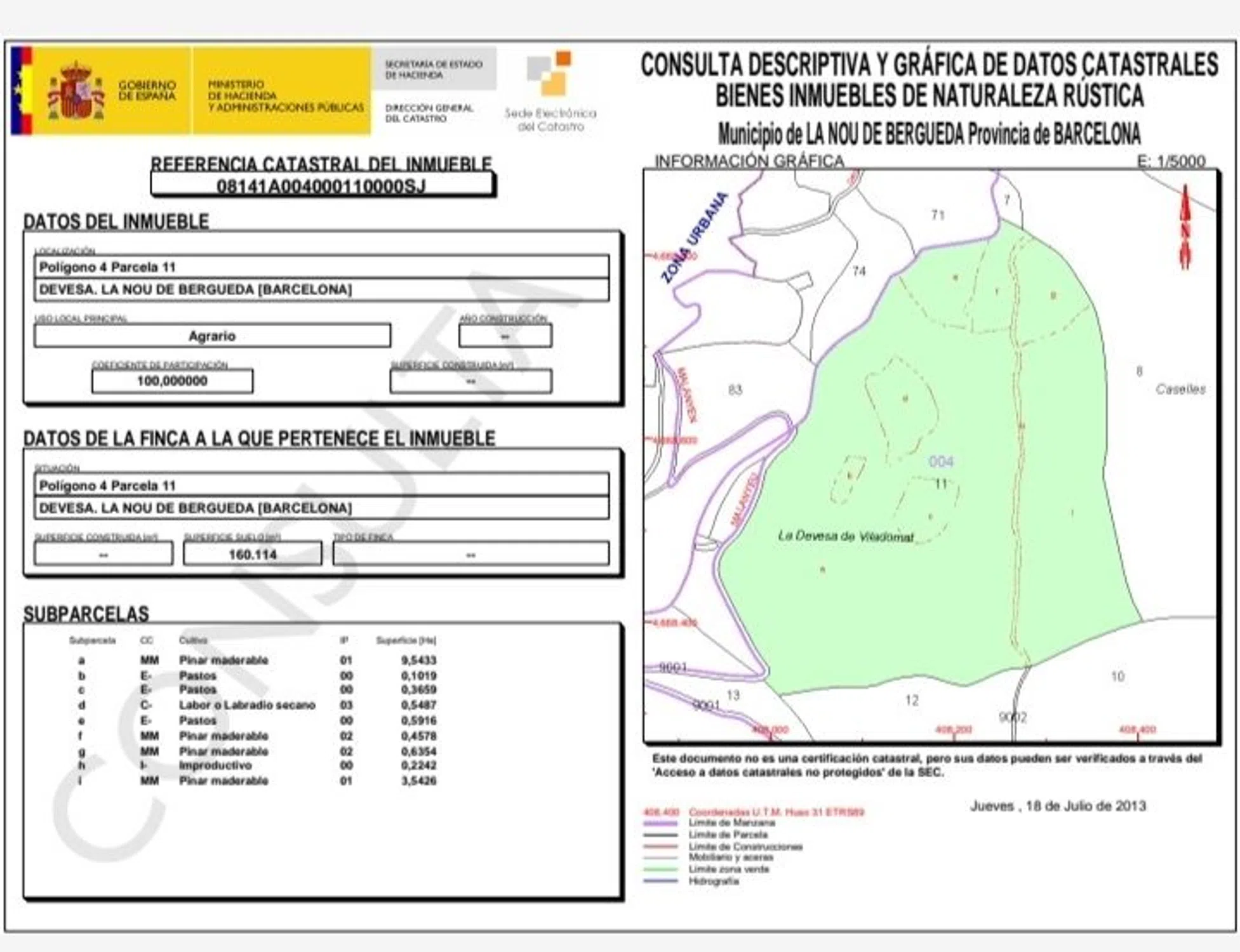Click the Límite de Manzana purple legend line
The width and height of the screenshot is (1240, 952).
coord(660,823)
